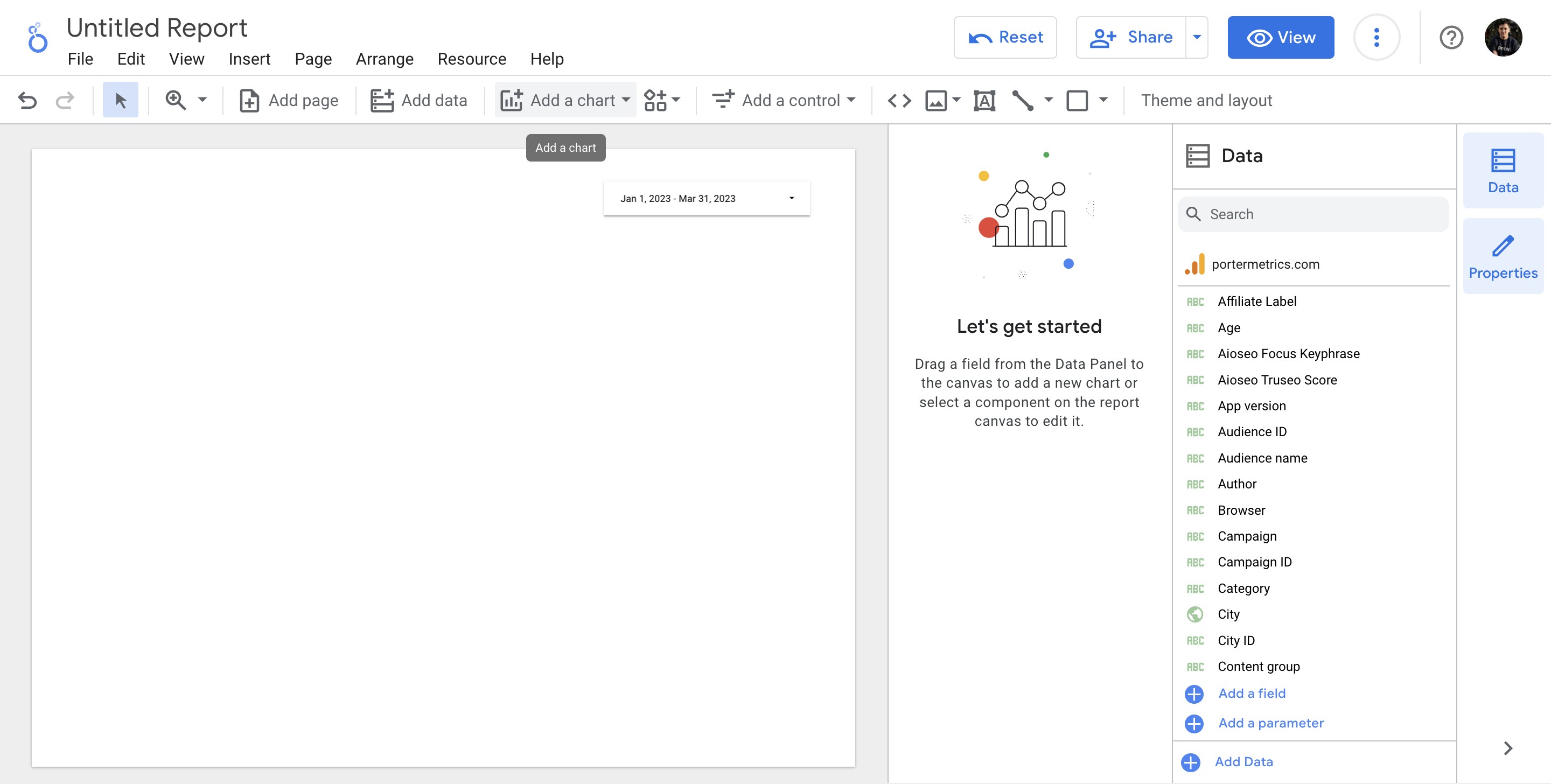This screenshot has width=1551, height=784.
Task: Select the line drawing tool
Action: (x=1022, y=100)
